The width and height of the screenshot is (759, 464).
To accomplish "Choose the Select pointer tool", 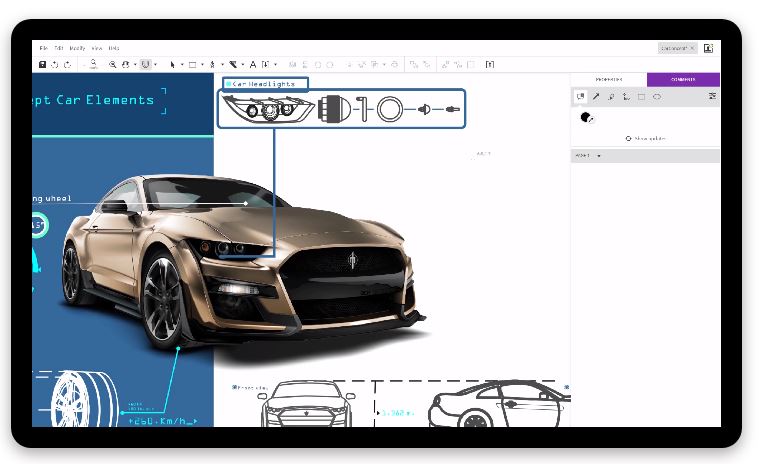I will coord(172,64).
